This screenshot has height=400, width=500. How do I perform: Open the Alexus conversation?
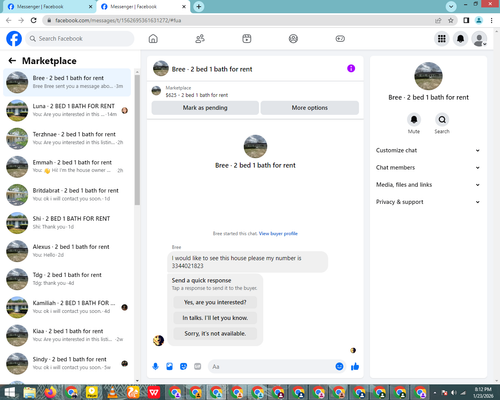pos(67,251)
